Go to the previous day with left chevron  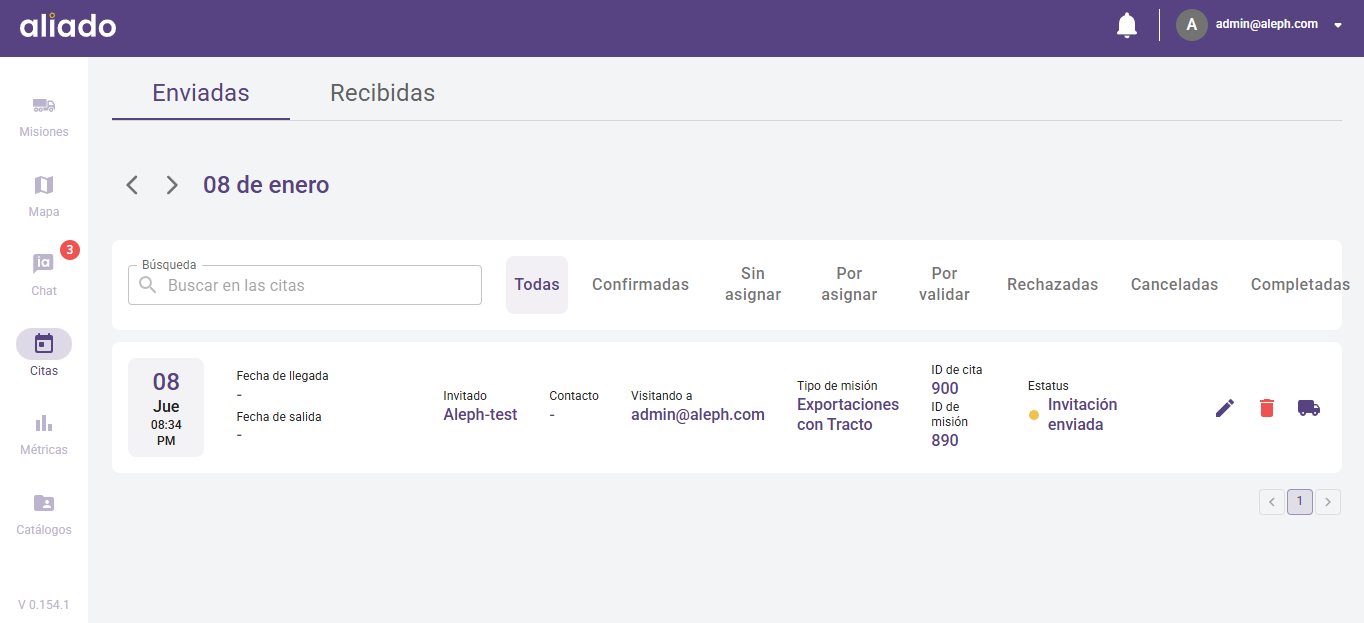(x=132, y=185)
